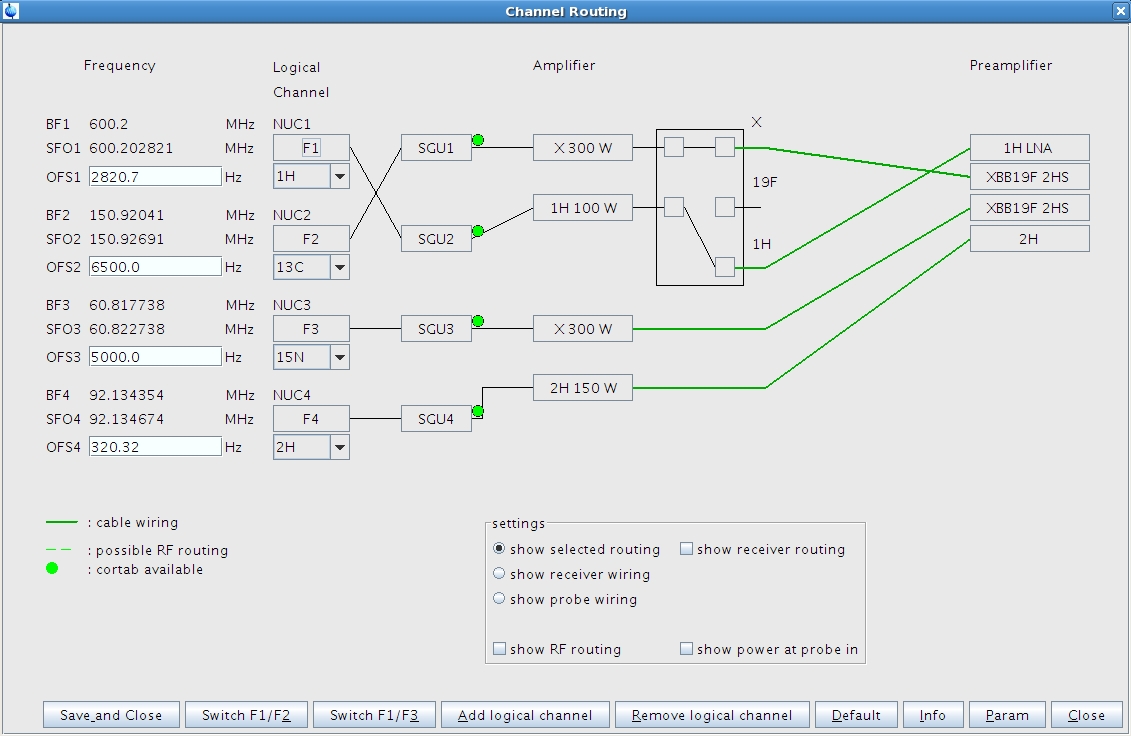Click the 2H preamplifier box

coord(1029,238)
